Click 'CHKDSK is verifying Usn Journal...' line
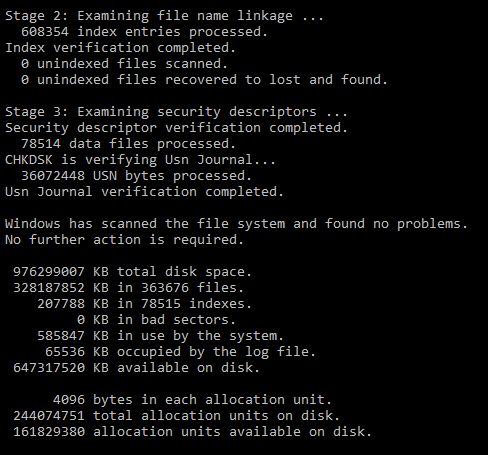 coord(140,160)
